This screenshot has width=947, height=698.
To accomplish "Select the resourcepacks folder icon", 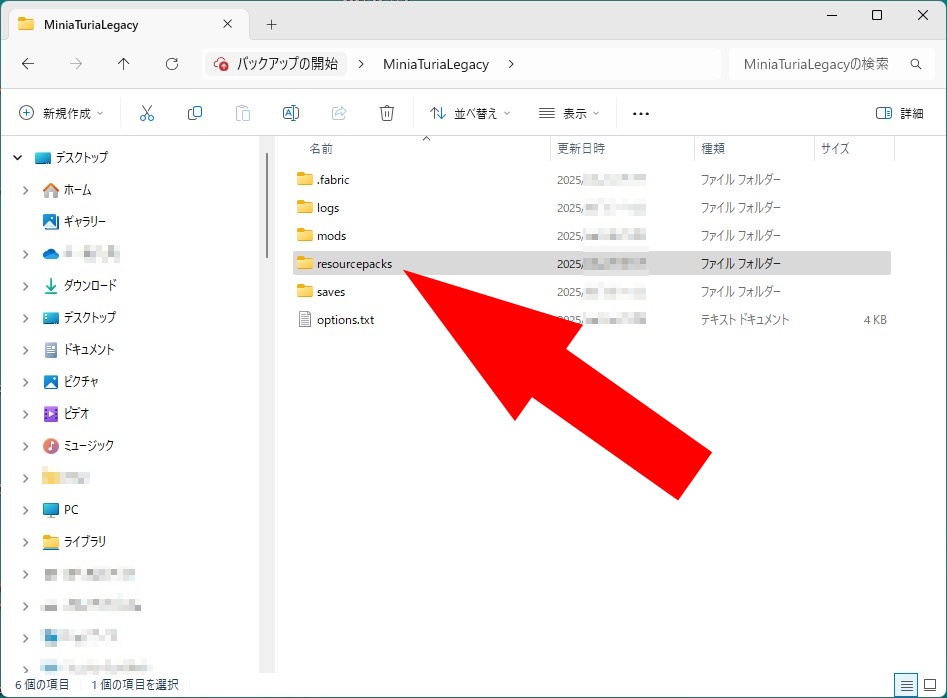I will (x=305, y=263).
